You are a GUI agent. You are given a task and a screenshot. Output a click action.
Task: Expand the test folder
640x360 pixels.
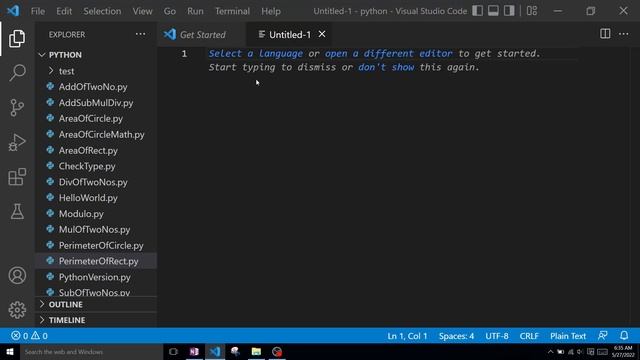(96, 71)
